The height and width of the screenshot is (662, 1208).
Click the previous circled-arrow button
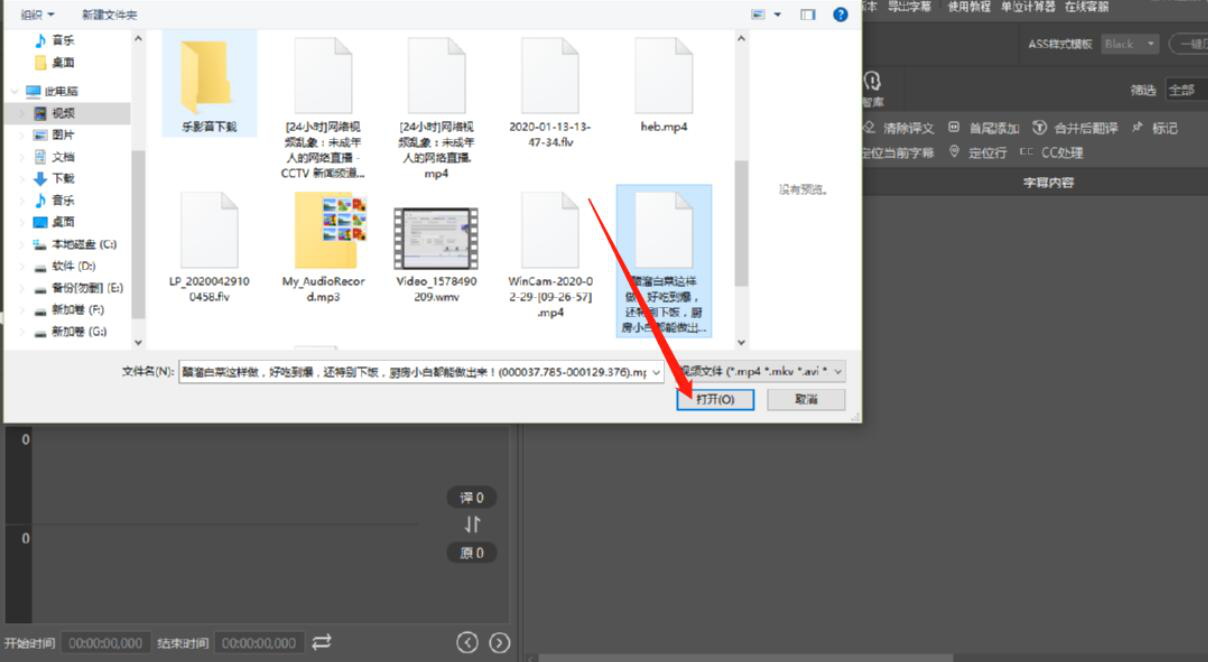pos(467,642)
